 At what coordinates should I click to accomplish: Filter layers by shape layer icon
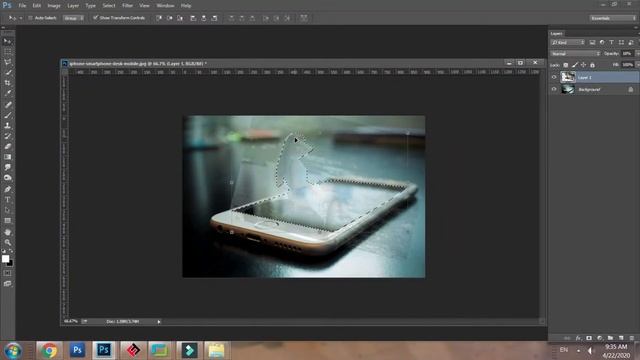(x=621, y=42)
